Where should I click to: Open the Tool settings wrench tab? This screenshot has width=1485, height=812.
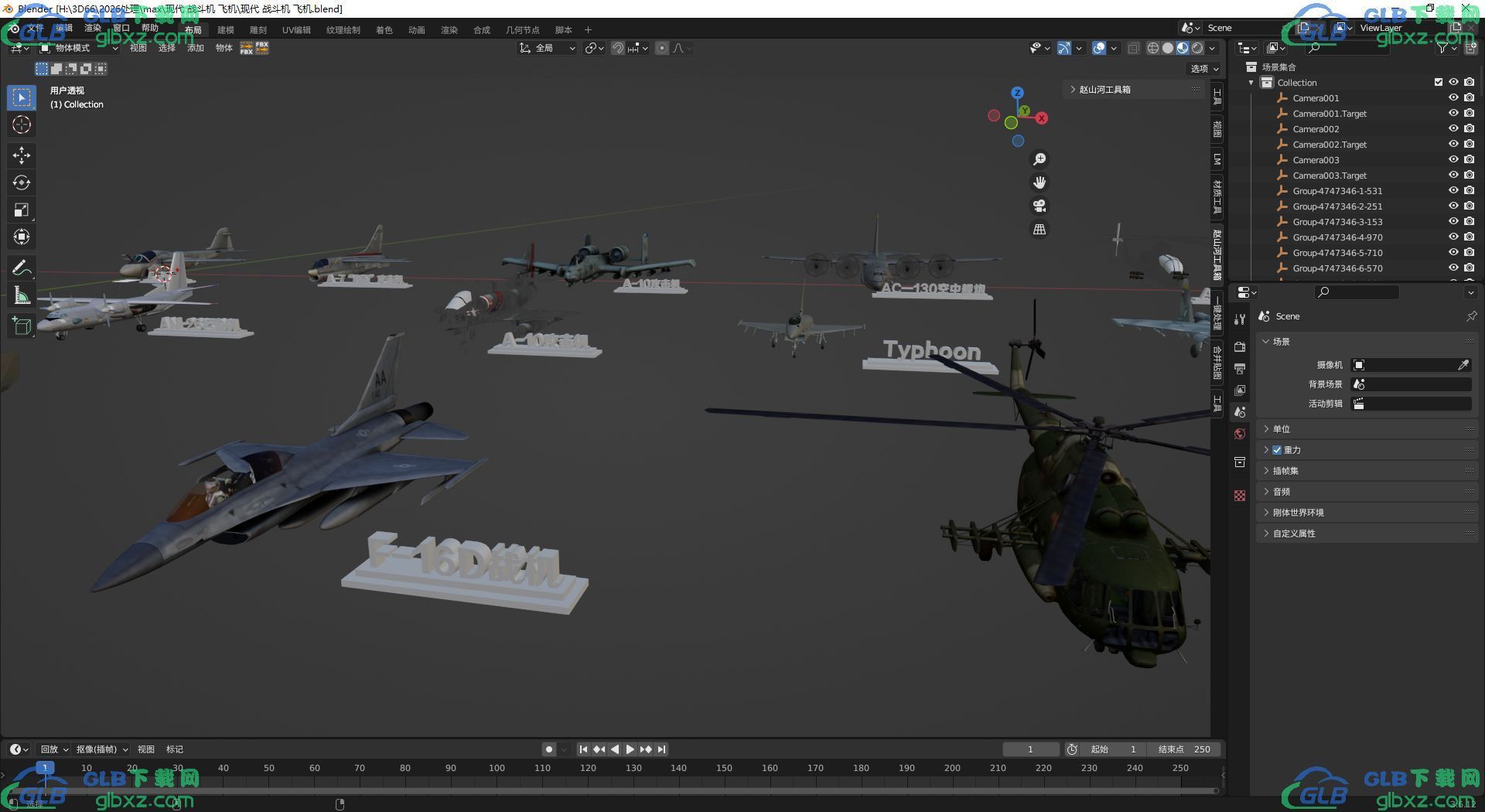coord(1240,319)
